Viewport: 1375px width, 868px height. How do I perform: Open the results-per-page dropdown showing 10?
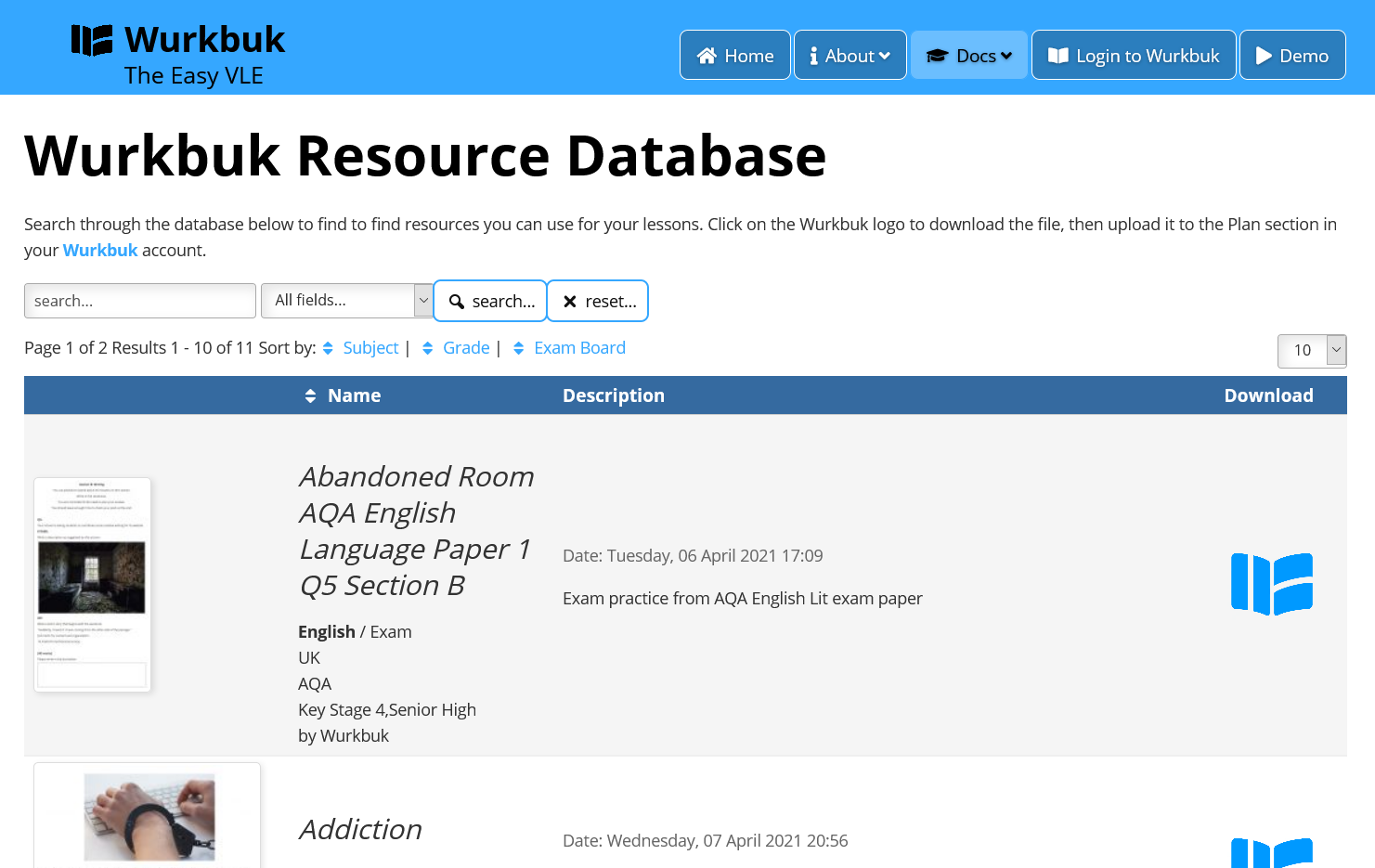click(1312, 351)
